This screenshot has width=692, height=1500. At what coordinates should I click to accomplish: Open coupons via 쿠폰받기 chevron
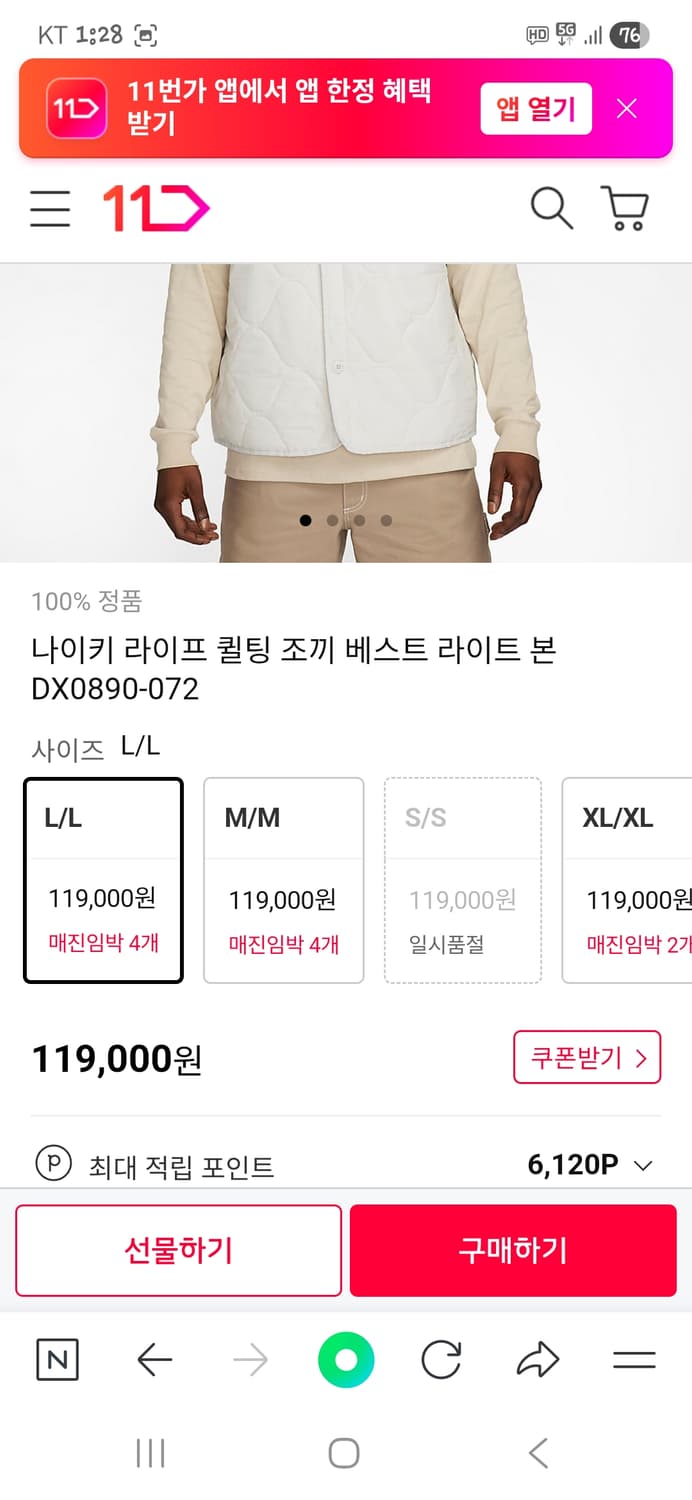[587, 1057]
